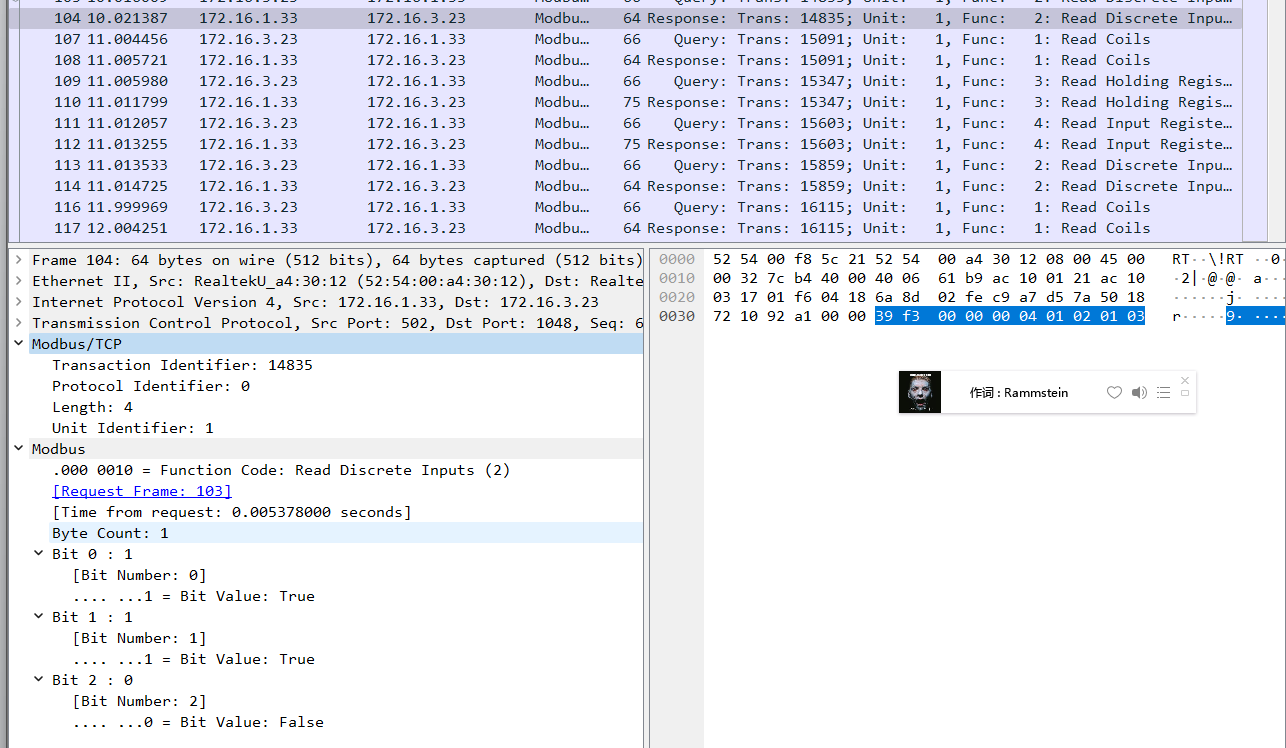
Task: Select packet 116 Read Coils query row
Action: (x=400, y=207)
